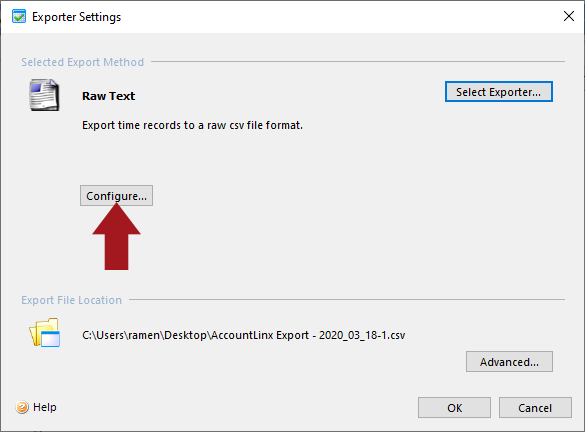
Task: Click the Exporter Settings window title
Action: 76,17
